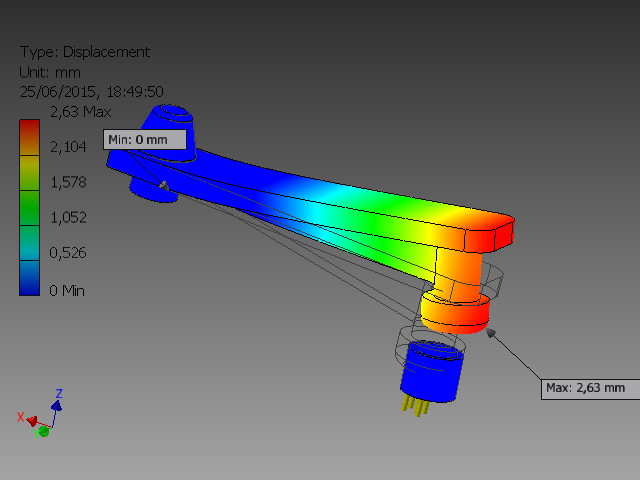Click the minimum displacement probe arrow marker
640x480 pixels.
click(x=164, y=186)
